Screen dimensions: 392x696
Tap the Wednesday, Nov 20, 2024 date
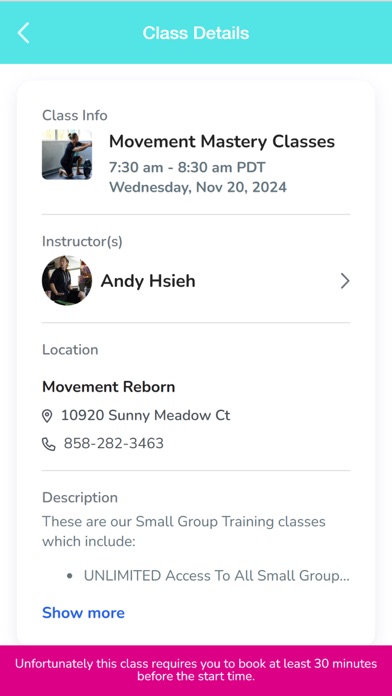[198, 187]
